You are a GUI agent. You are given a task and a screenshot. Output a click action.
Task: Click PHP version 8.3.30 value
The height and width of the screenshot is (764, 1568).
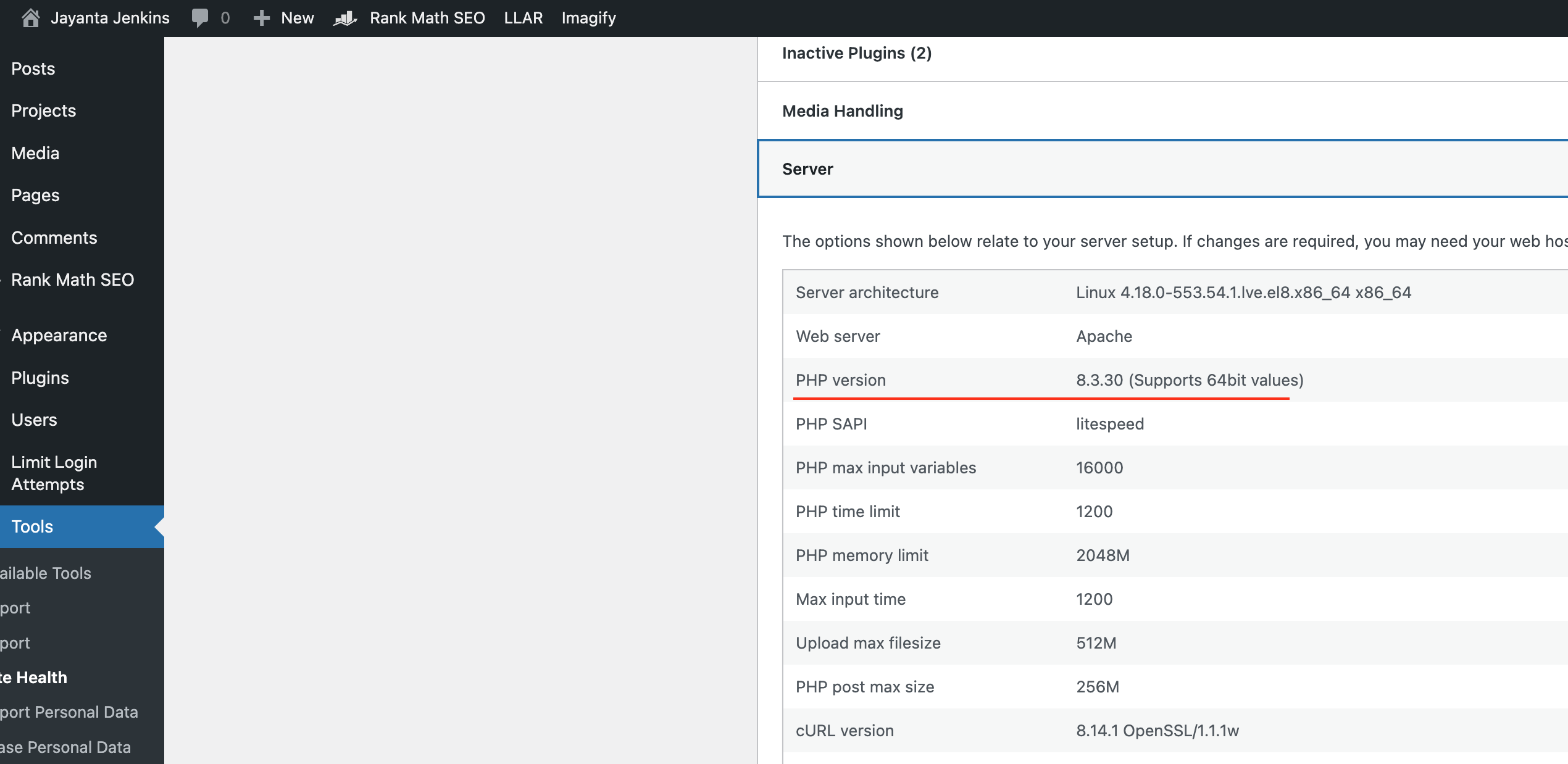point(1190,380)
